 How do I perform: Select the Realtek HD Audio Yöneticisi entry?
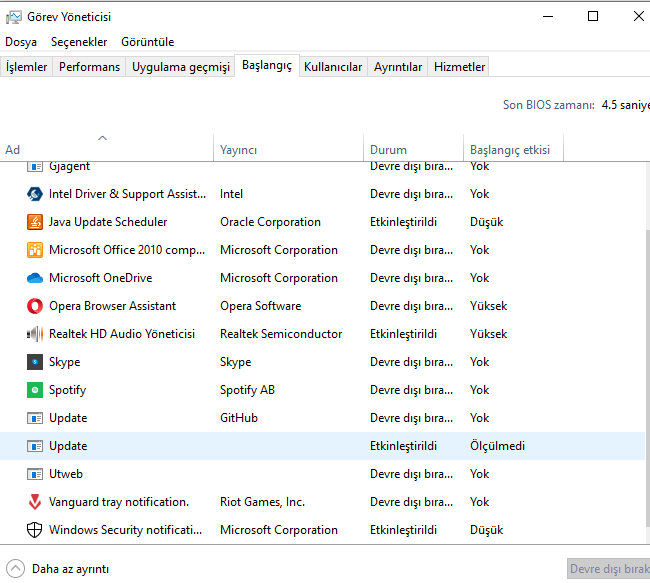[x=122, y=334]
